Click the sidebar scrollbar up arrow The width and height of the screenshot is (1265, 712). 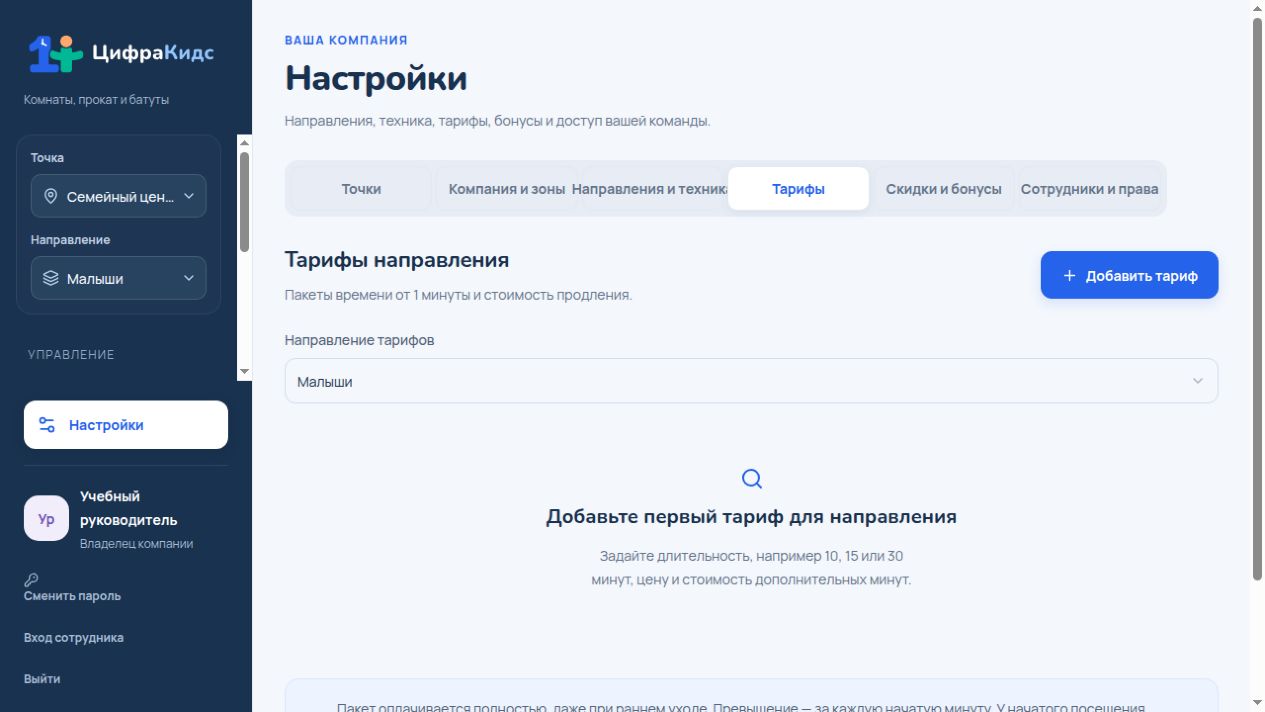(244, 142)
